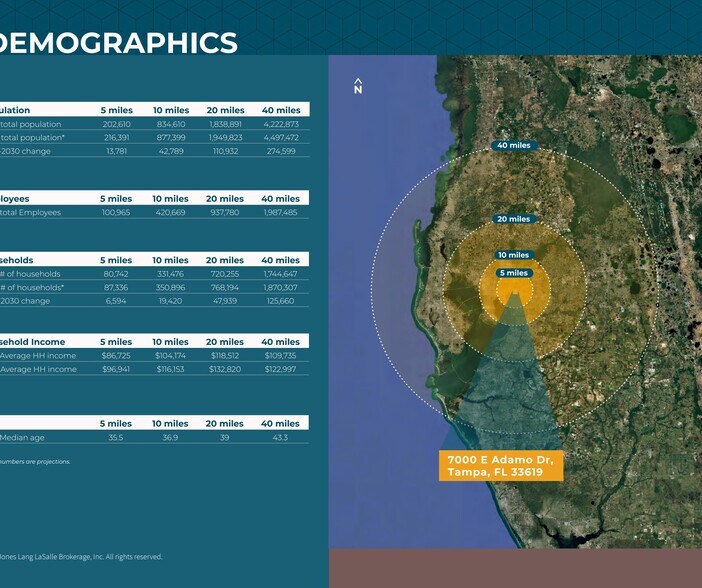702x588 pixels.
Task: Select the 20 miles radius label on map
Action: tap(513, 219)
